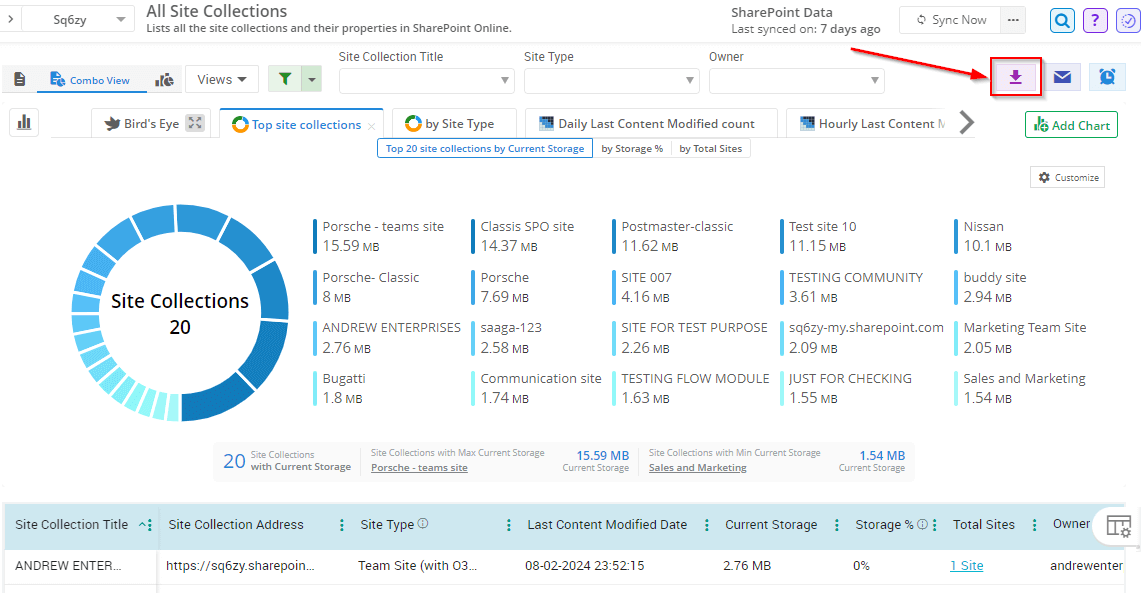Click the bar chart icon
This screenshot has width=1141, height=593.
(x=24, y=123)
